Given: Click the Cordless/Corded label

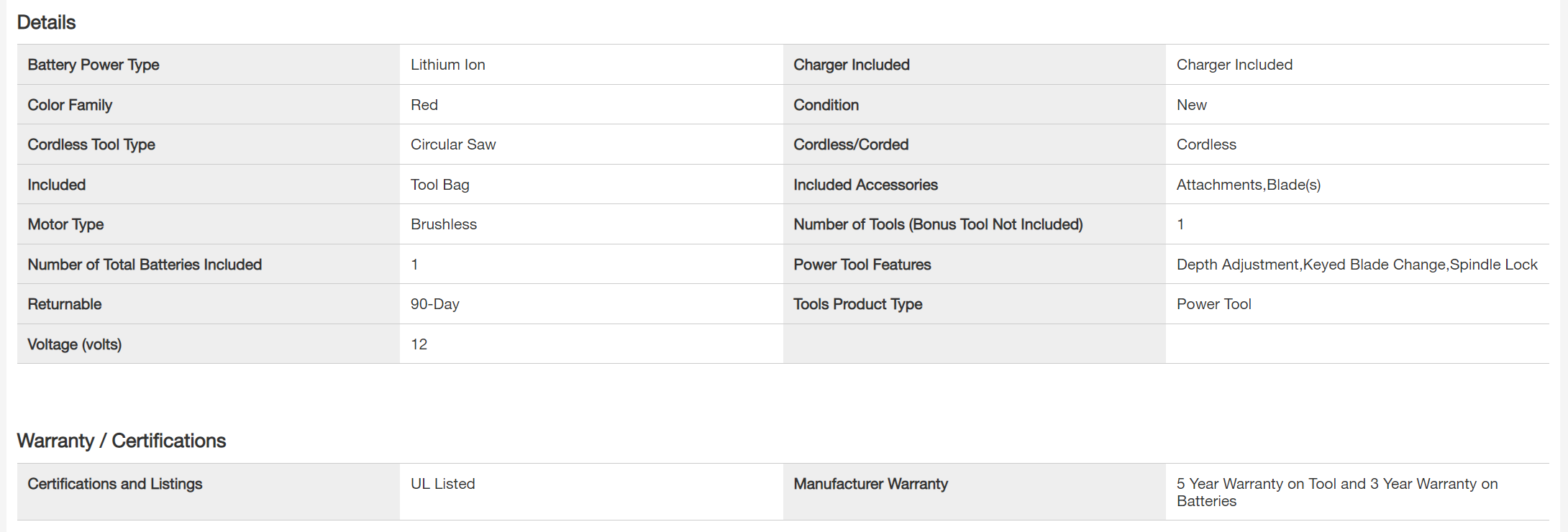Looking at the screenshot, I should [851, 145].
